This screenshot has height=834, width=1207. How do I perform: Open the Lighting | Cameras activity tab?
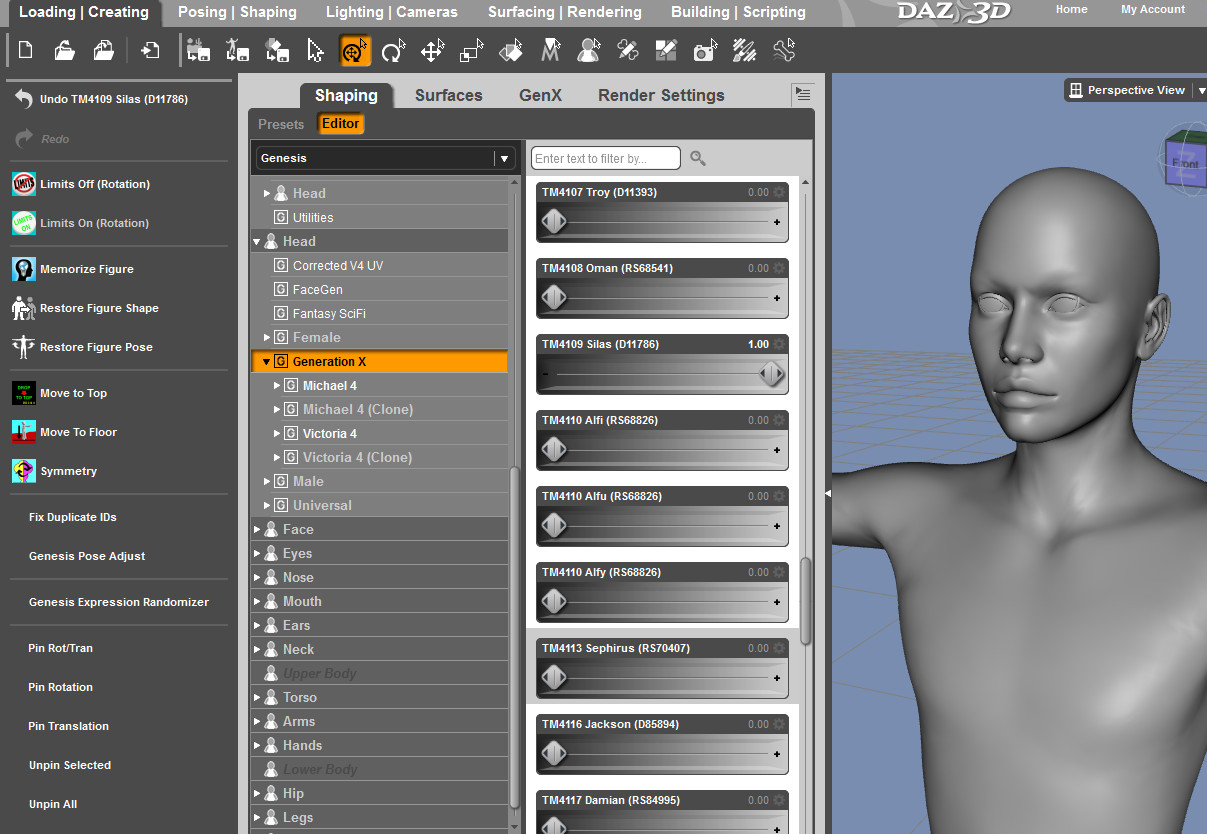point(392,12)
